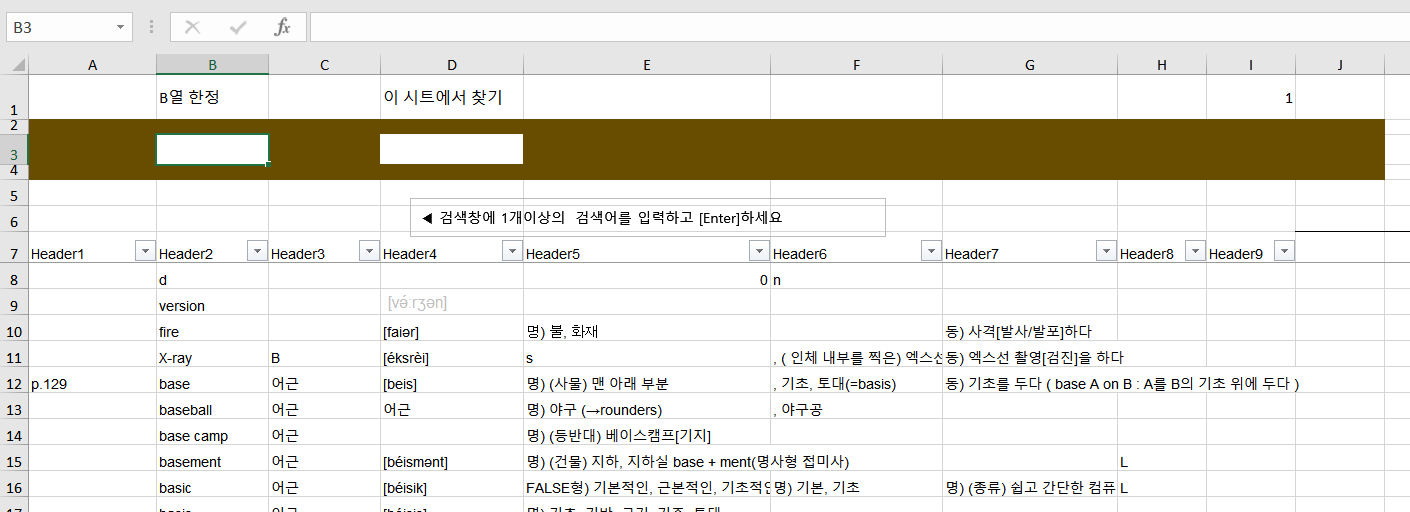Click the greyed '[və́ːrʒən]' cell
The height and width of the screenshot is (512, 1410).
(x=452, y=302)
